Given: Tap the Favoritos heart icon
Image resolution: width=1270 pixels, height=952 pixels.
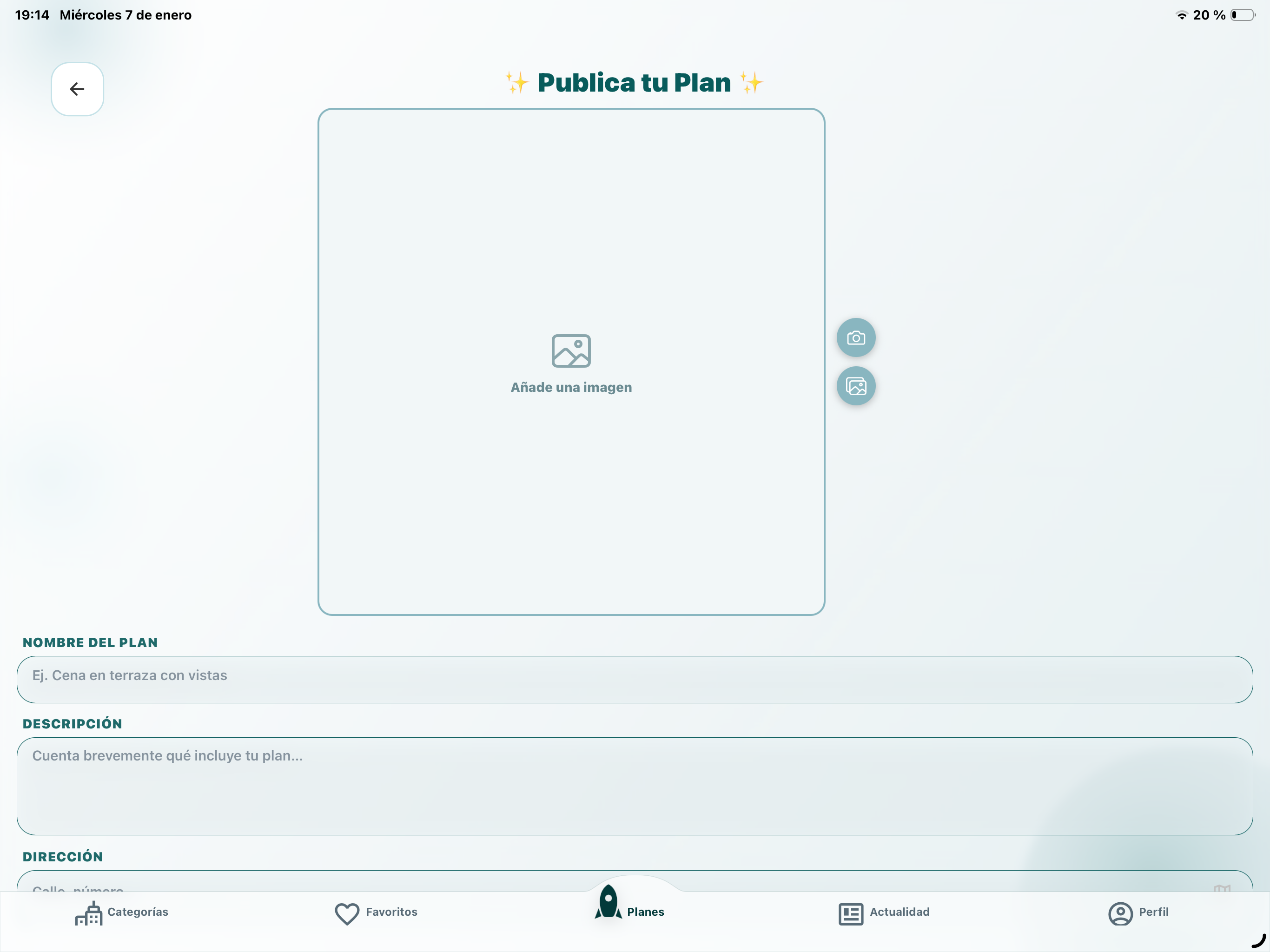Looking at the screenshot, I should click(347, 913).
